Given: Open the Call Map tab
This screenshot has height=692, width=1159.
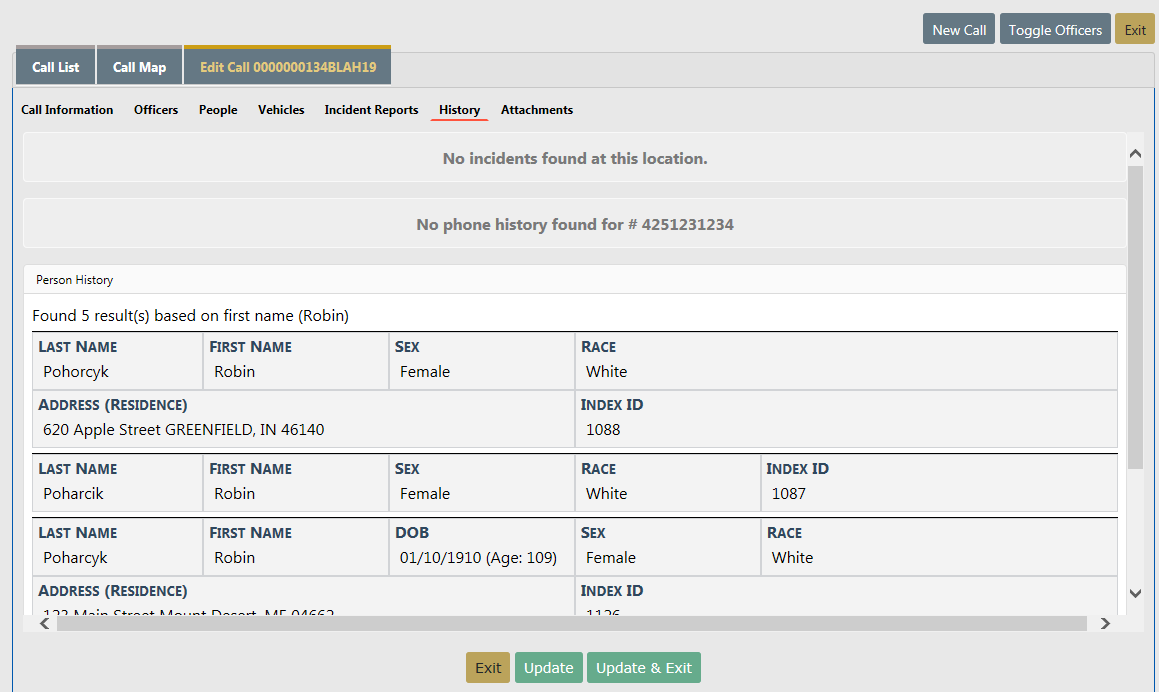Looking at the screenshot, I should (x=139, y=67).
